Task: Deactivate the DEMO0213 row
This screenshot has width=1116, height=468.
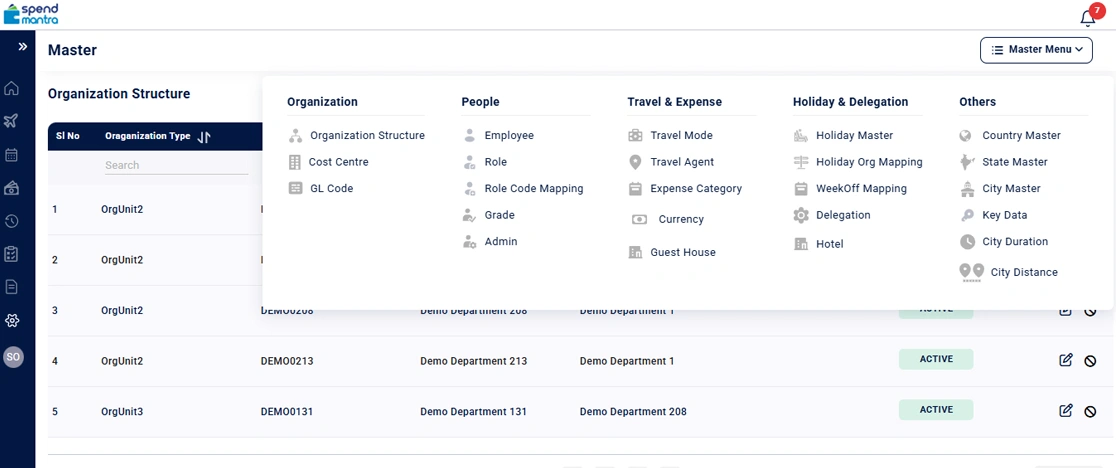Action: pyautogui.click(x=1090, y=361)
